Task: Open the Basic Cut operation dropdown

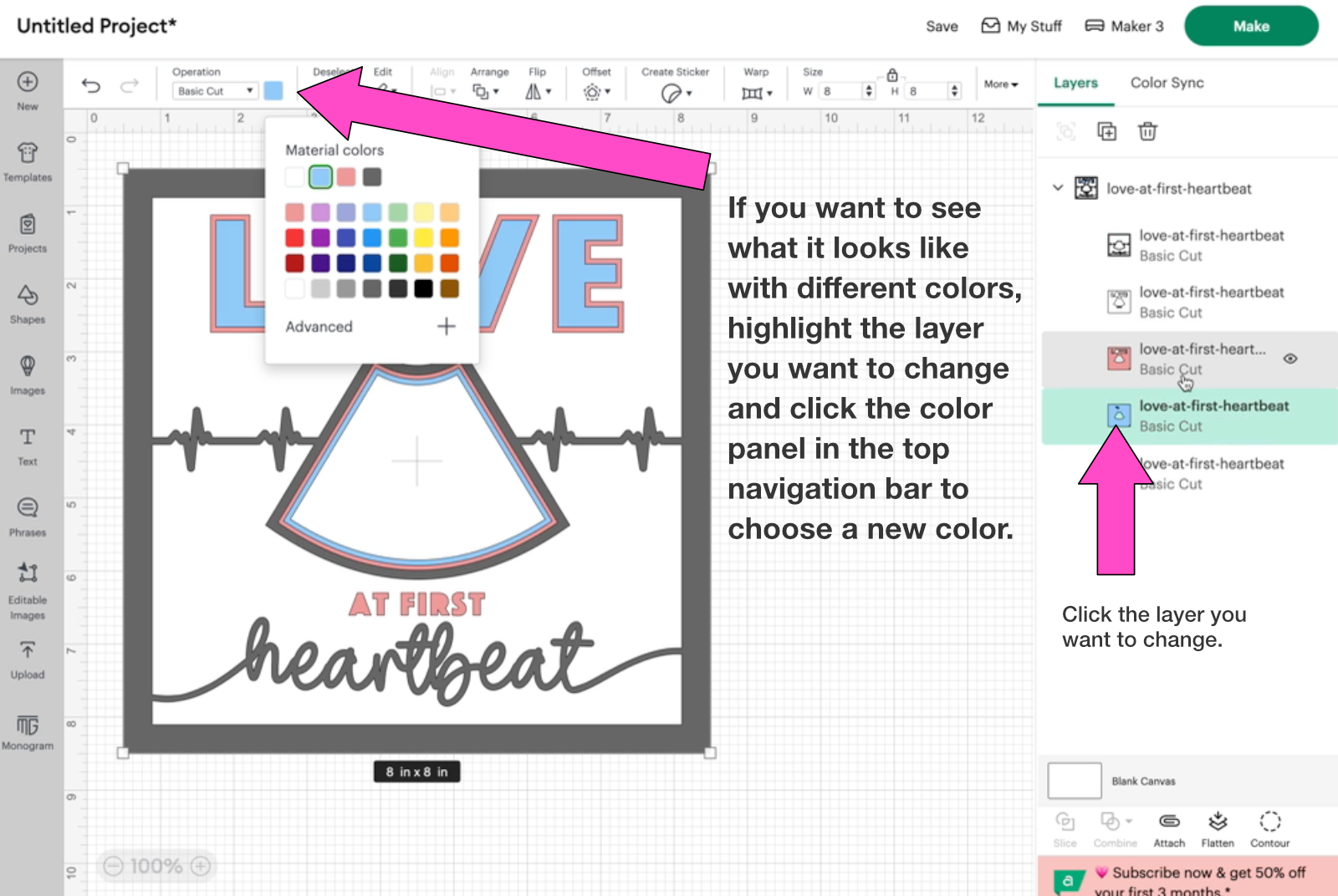Action: click(x=215, y=91)
